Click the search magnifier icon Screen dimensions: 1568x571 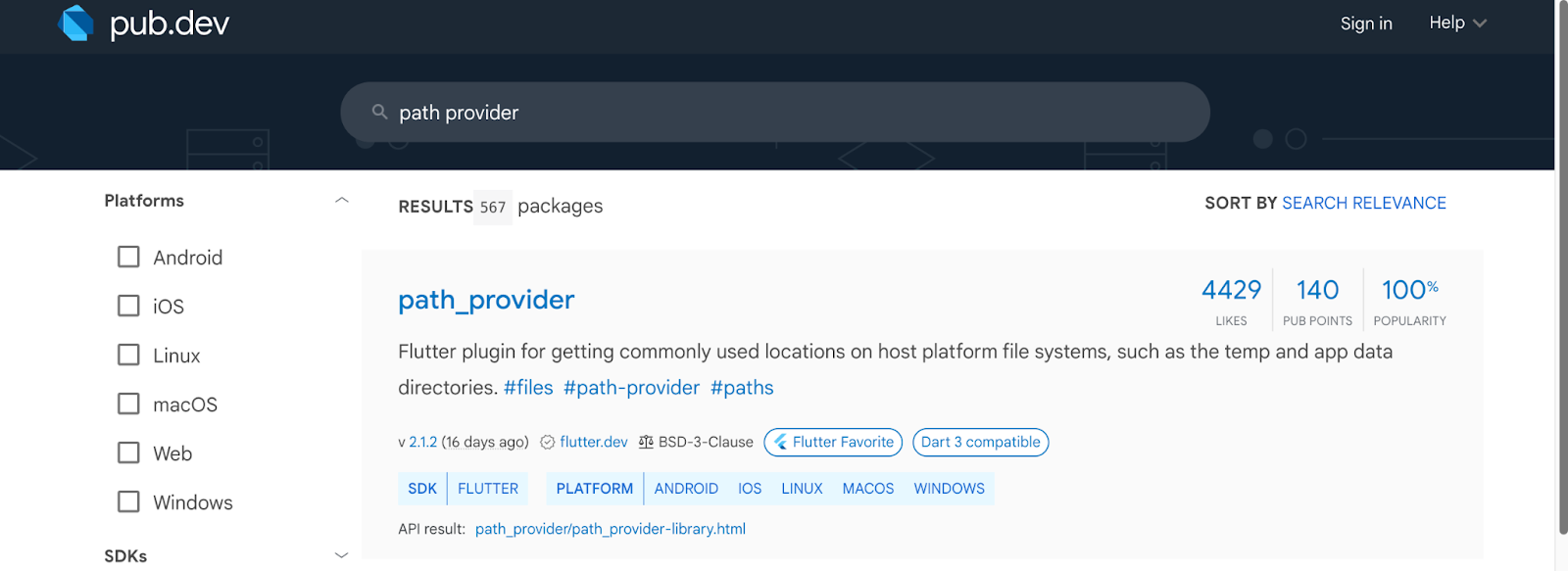[x=380, y=113]
